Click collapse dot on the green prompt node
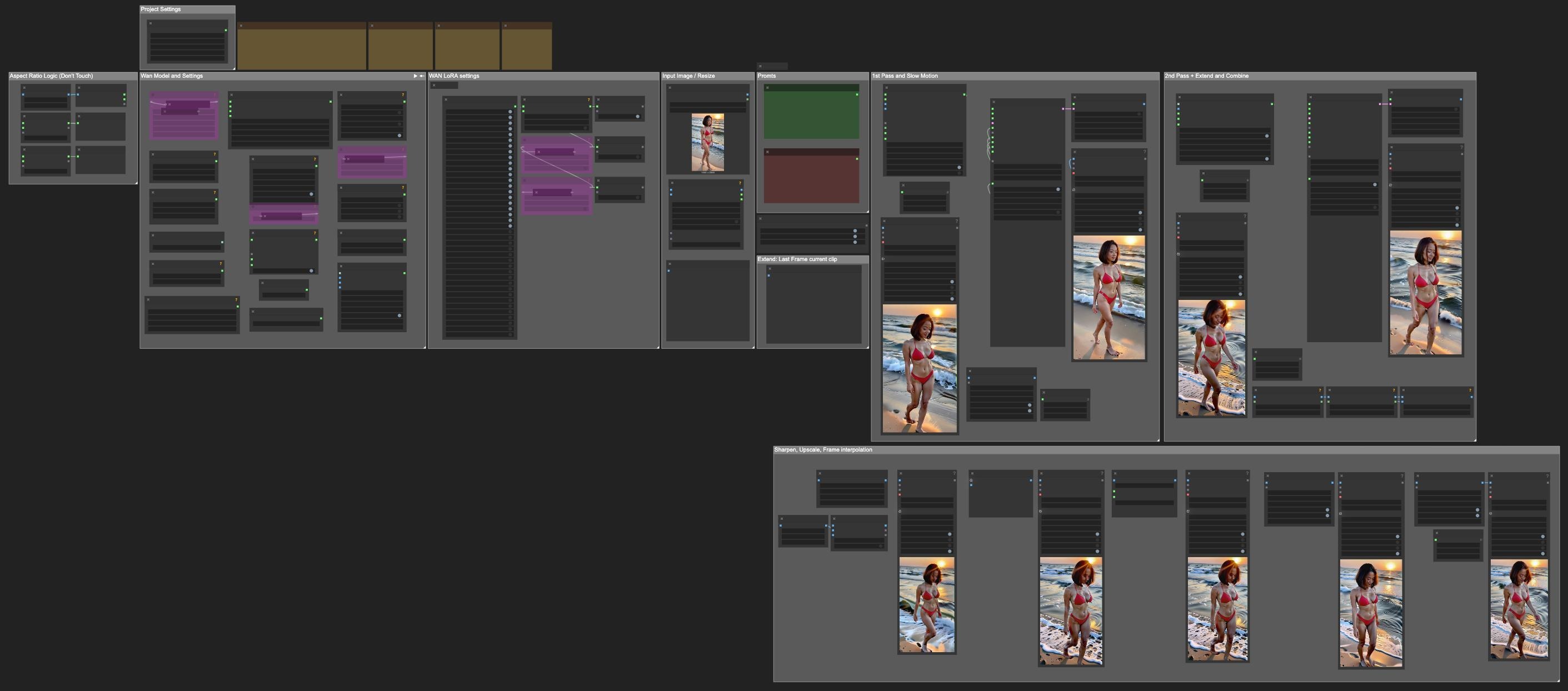The height and width of the screenshot is (691, 1568). [767, 88]
